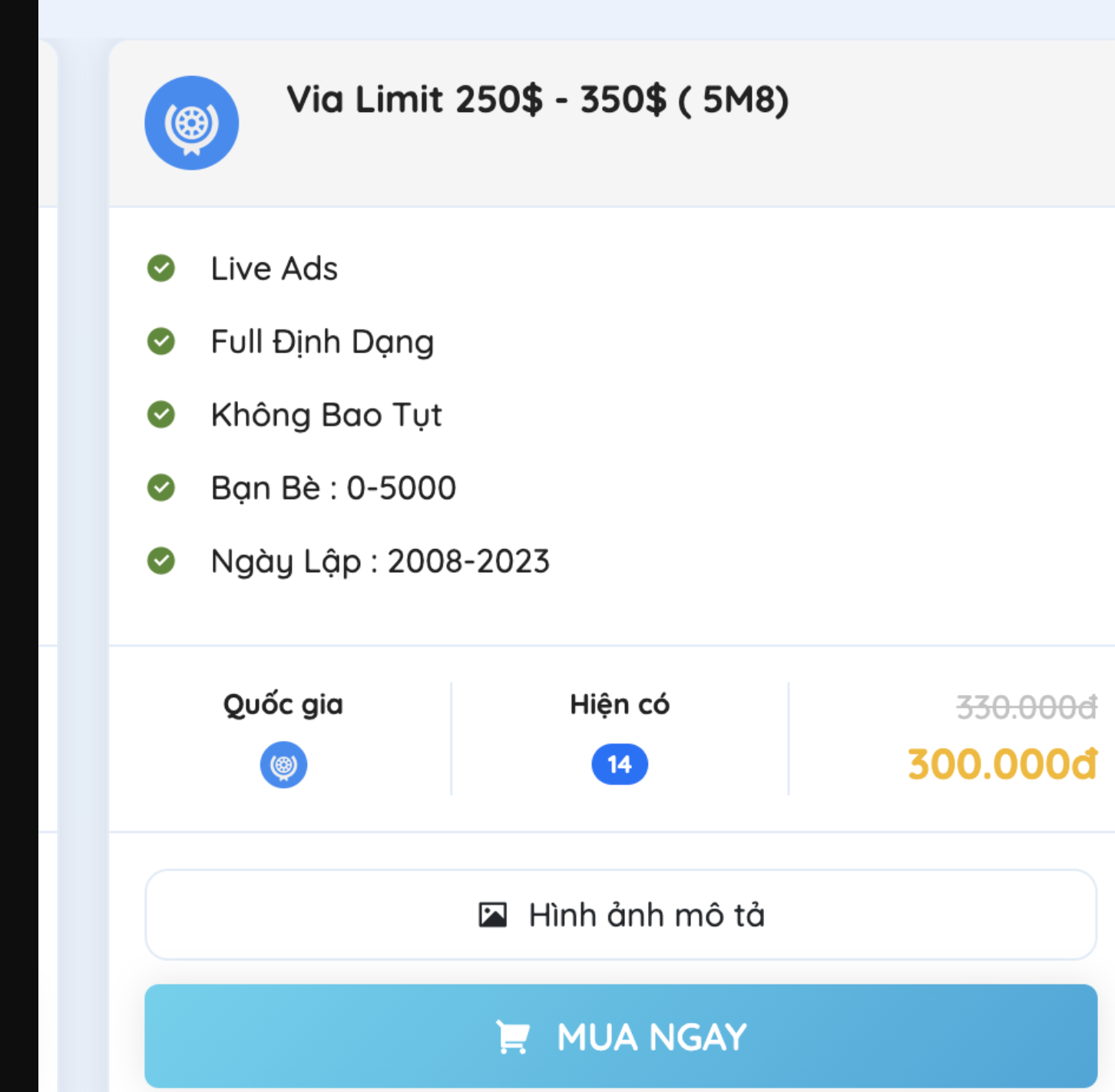Click the green check beside Full Định Dạng
This screenshot has height=1092, width=1115.
click(x=161, y=341)
